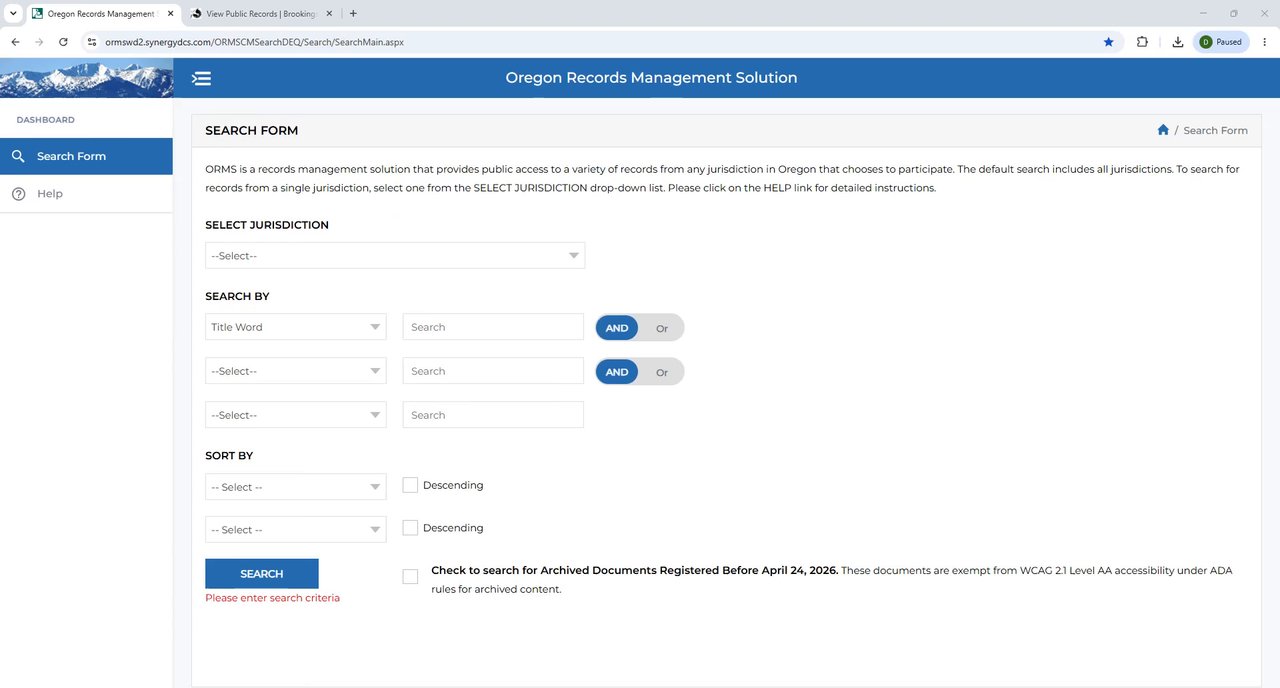The width and height of the screenshot is (1280, 688).
Task: Open the browser extensions puzzle icon
Action: click(1143, 42)
